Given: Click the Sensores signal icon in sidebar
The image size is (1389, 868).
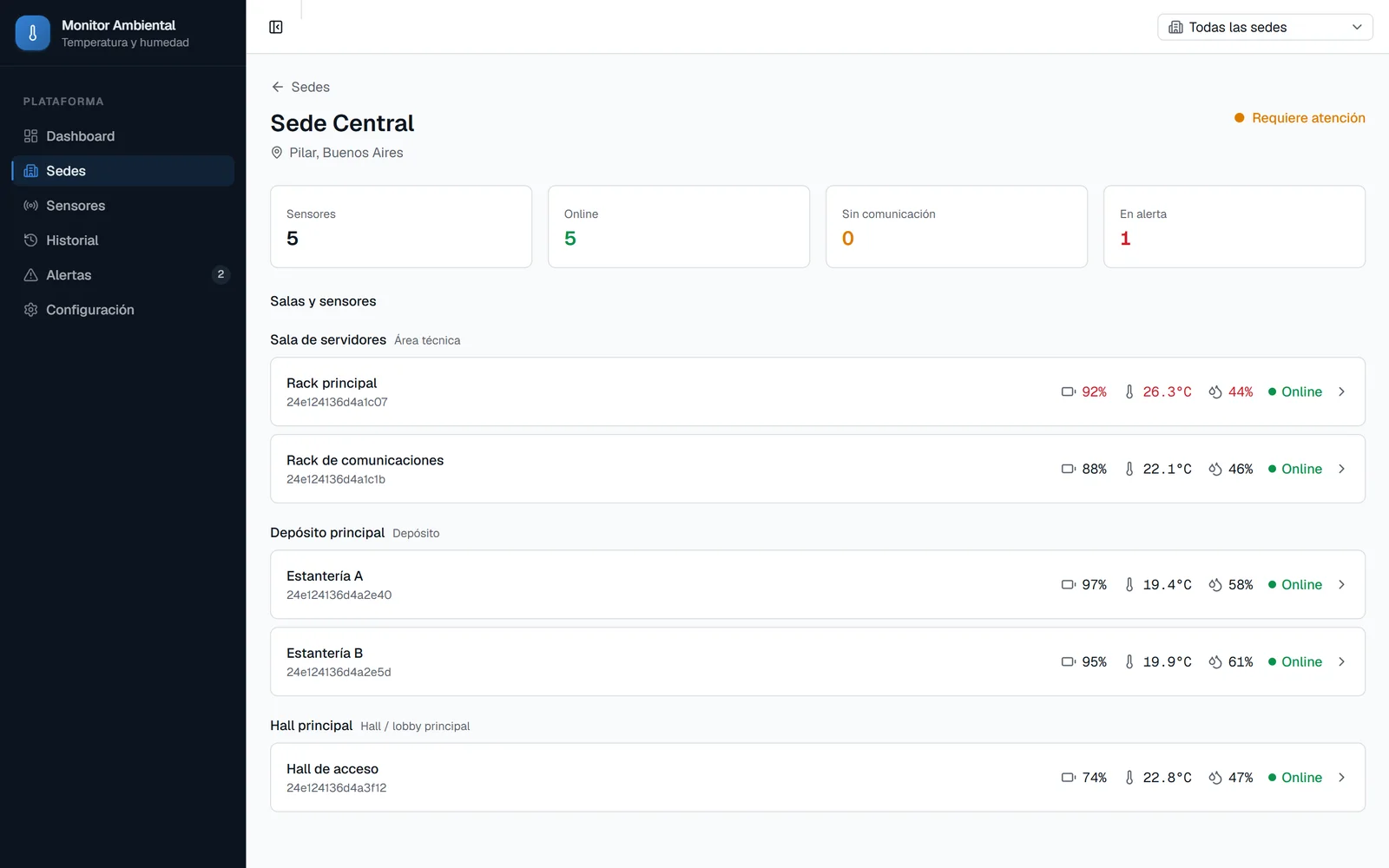Looking at the screenshot, I should tap(30, 206).
